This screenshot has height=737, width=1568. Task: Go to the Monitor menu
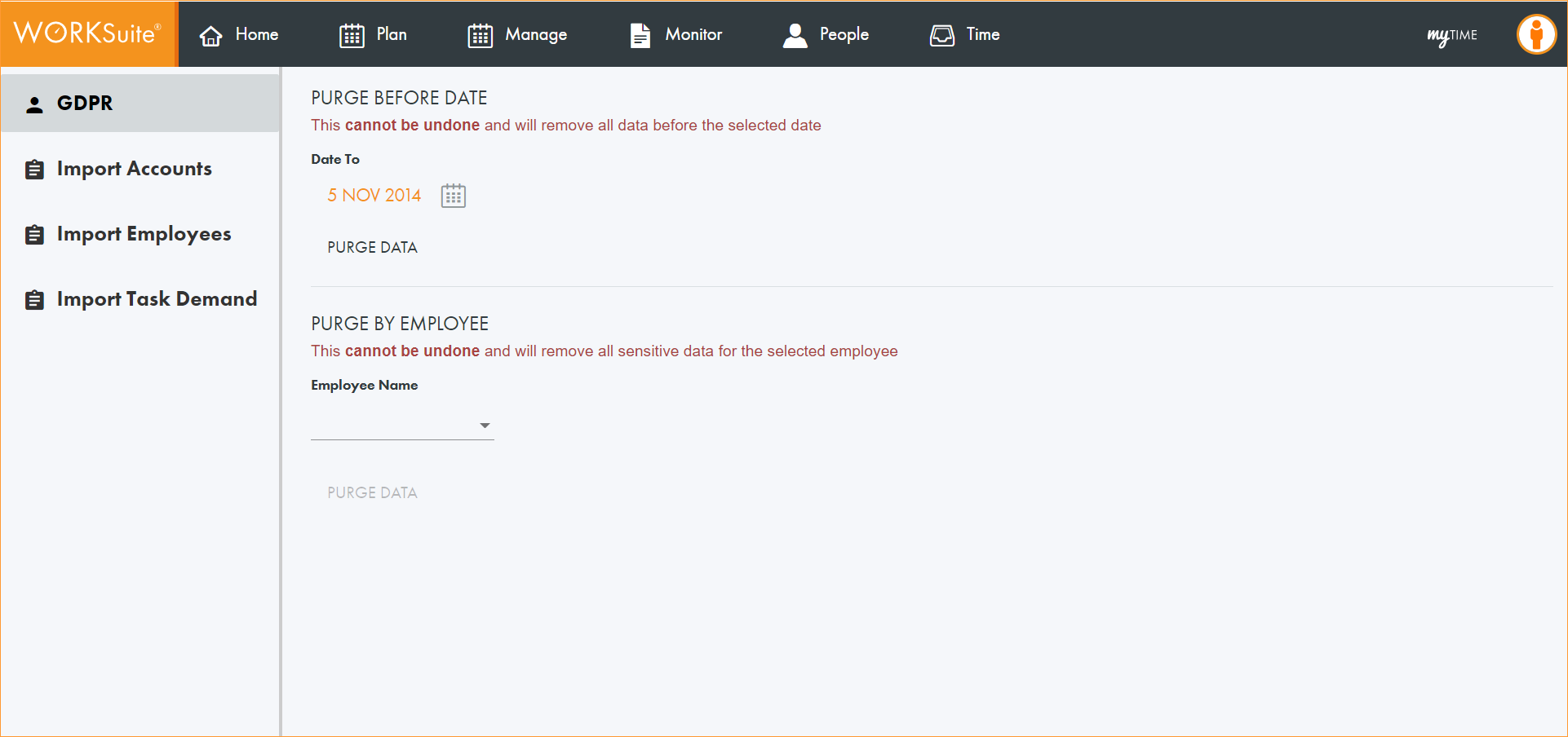point(693,34)
